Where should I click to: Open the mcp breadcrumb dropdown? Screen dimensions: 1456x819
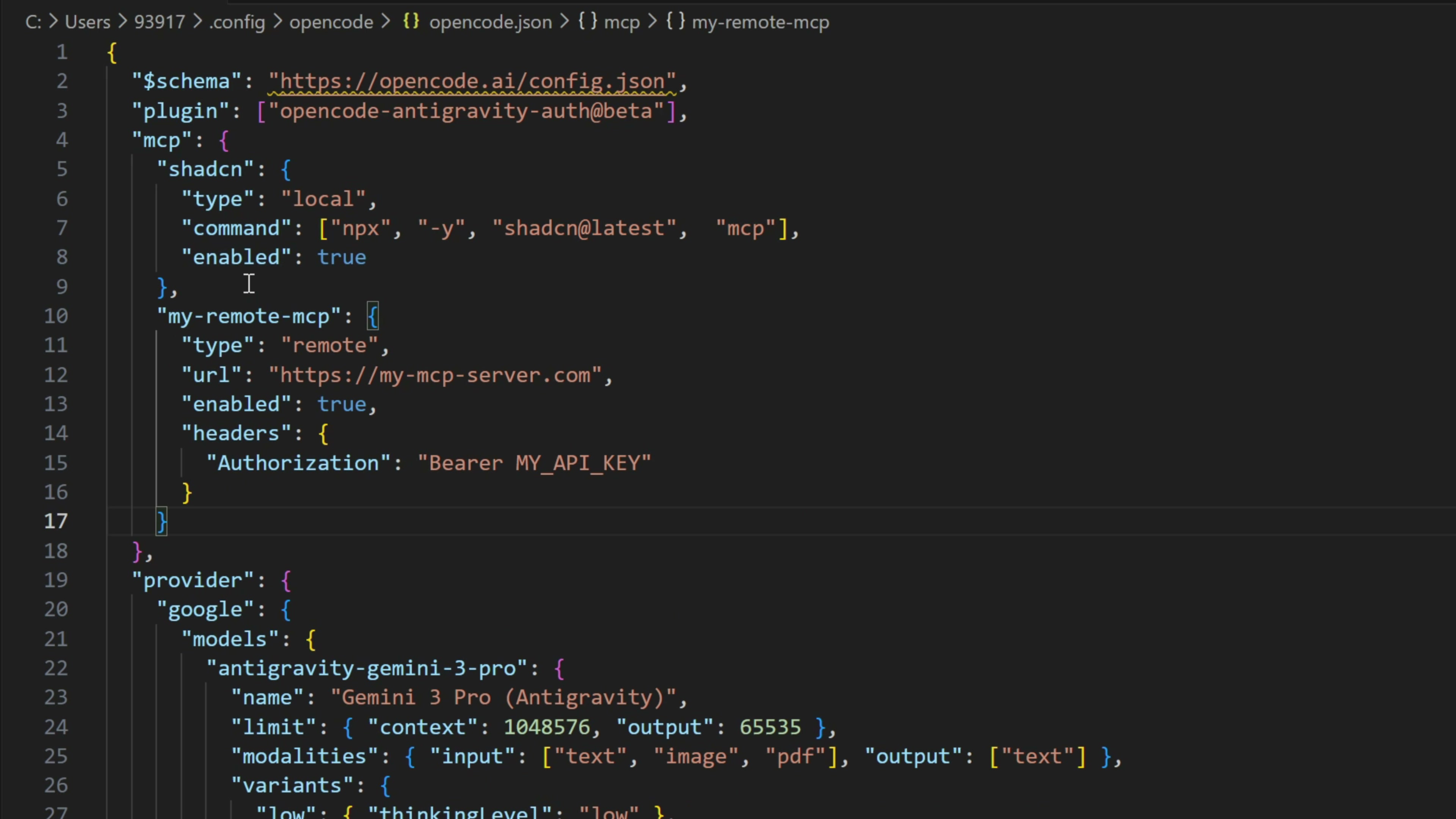pyautogui.click(x=622, y=23)
